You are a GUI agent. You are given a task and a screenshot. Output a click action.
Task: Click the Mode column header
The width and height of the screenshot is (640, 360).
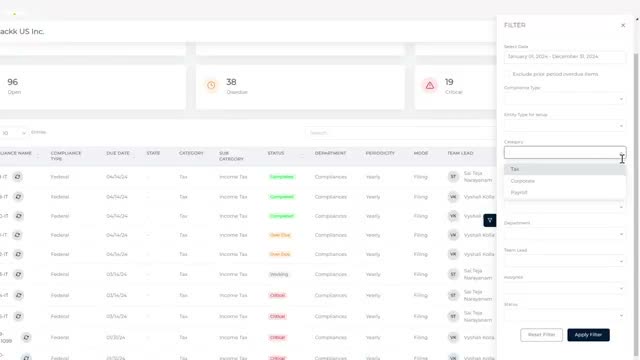tap(421, 153)
